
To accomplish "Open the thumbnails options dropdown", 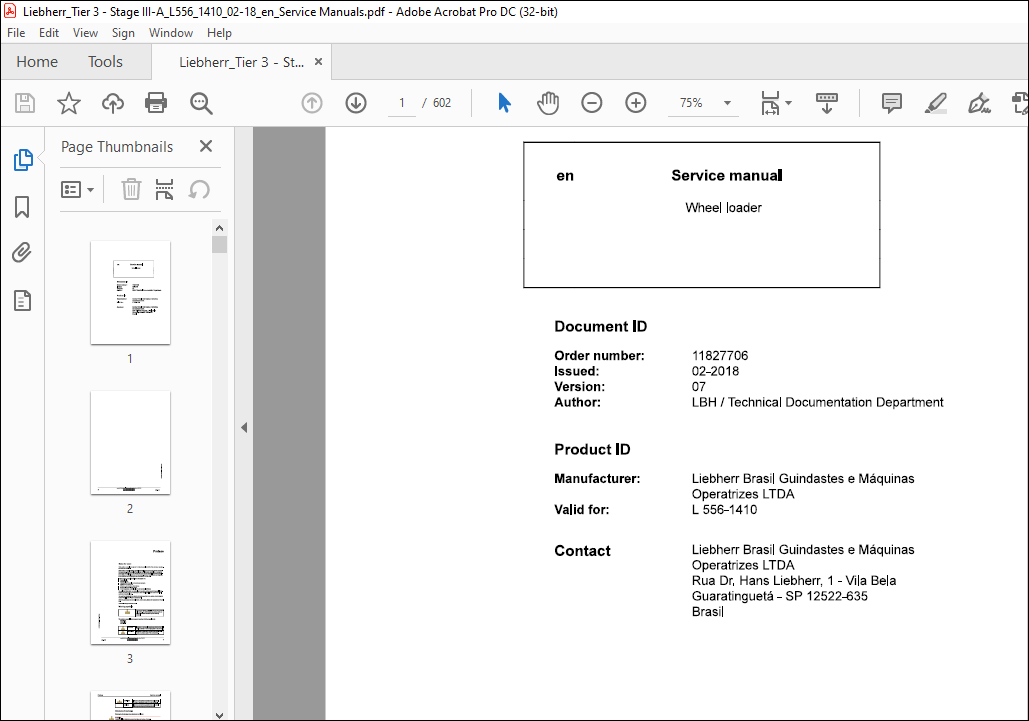I will [x=77, y=190].
